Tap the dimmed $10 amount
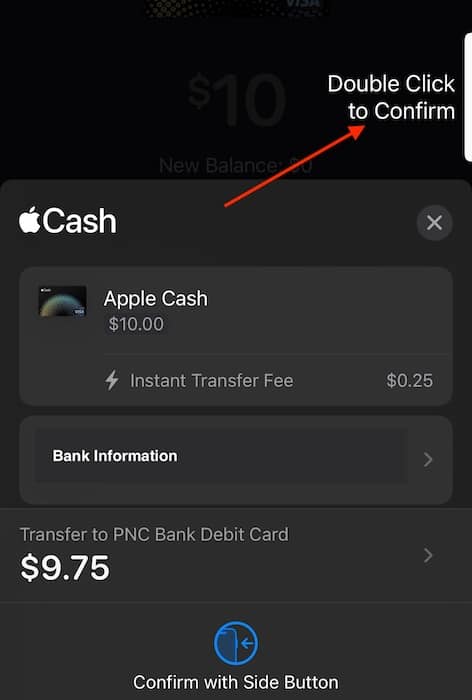472x700 pixels. pos(236,100)
